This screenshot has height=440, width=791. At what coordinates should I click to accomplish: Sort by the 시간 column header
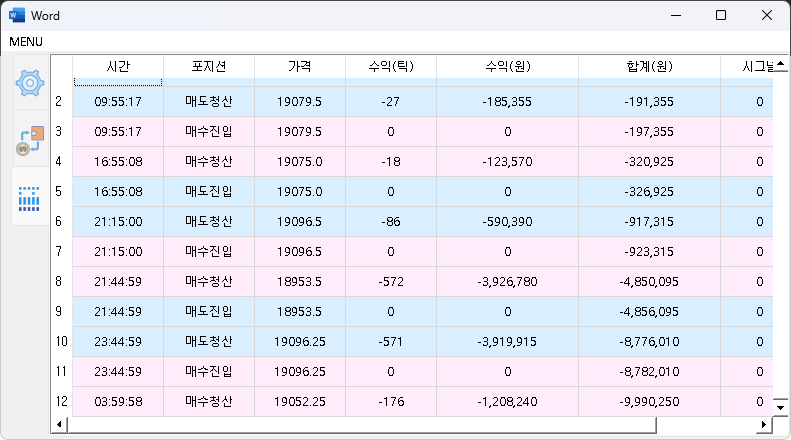pos(118,66)
